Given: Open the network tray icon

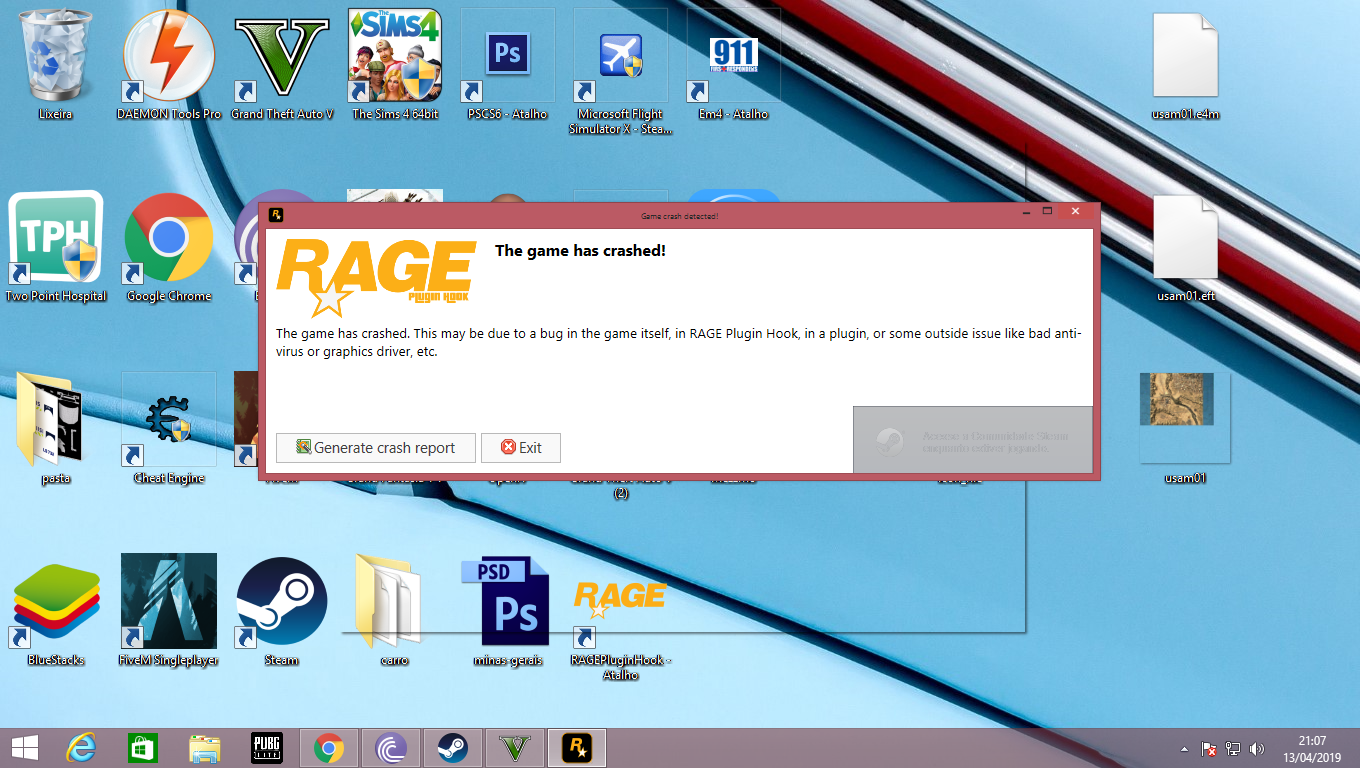Looking at the screenshot, I should click(x=1233, y=749).
